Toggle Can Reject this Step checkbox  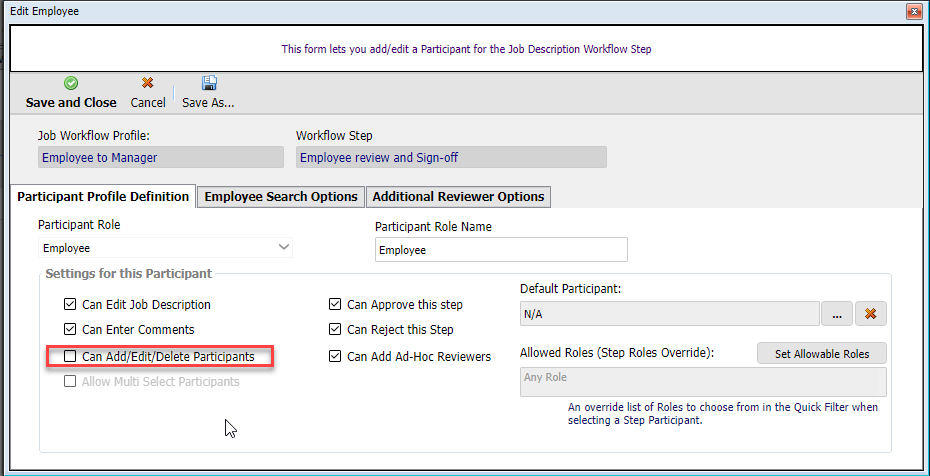[x=336, y=330]
